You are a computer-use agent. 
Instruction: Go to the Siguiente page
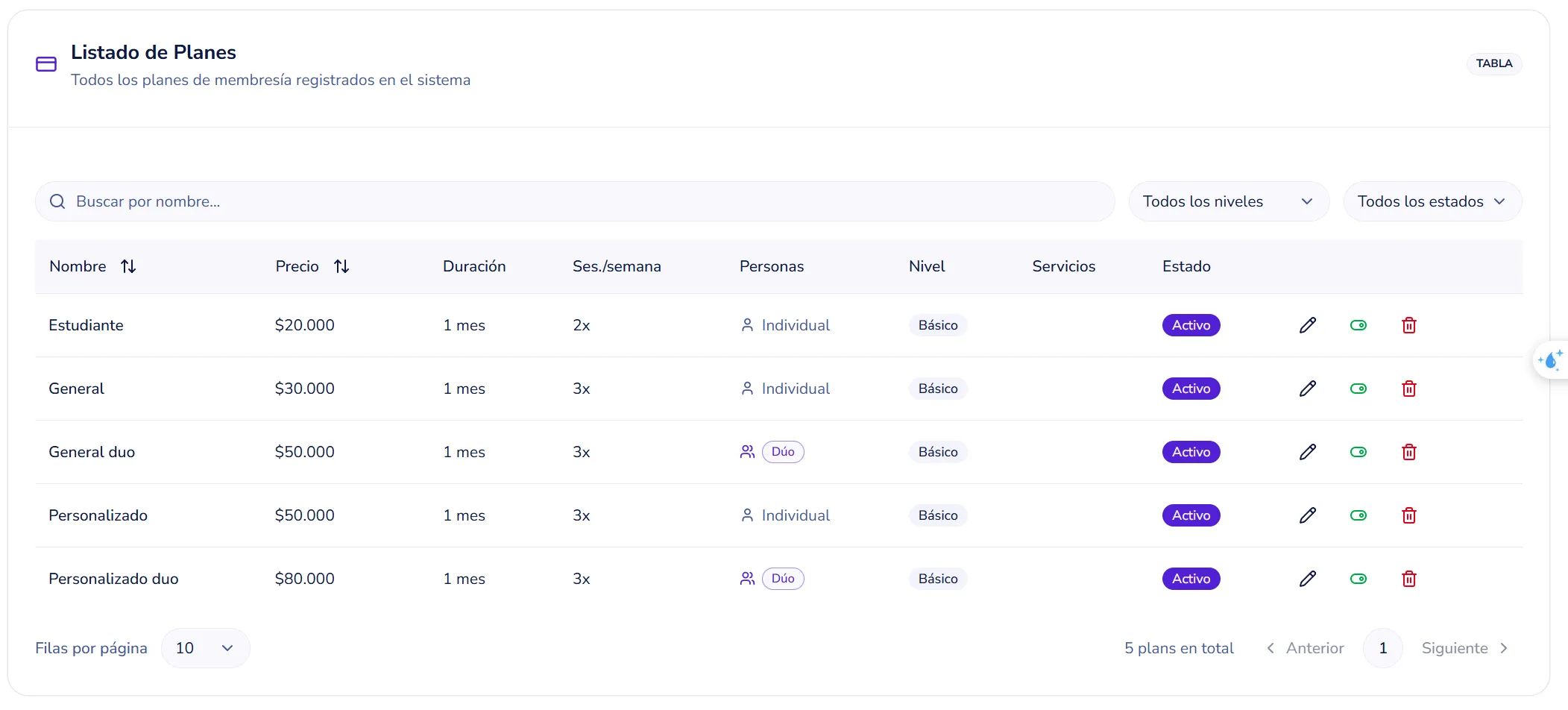click(1465, 648)
